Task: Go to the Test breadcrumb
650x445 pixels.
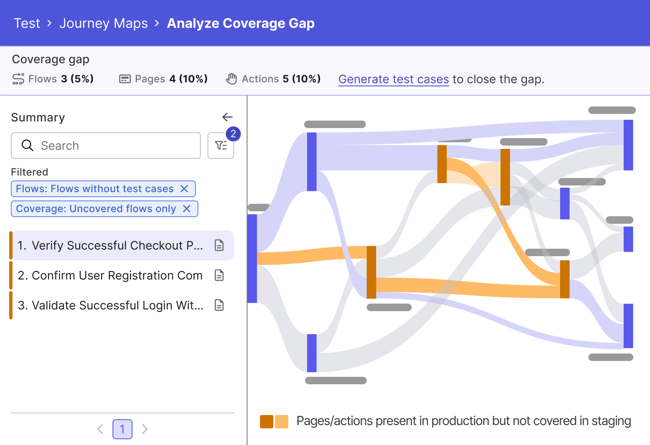Action: pos(27,23)
